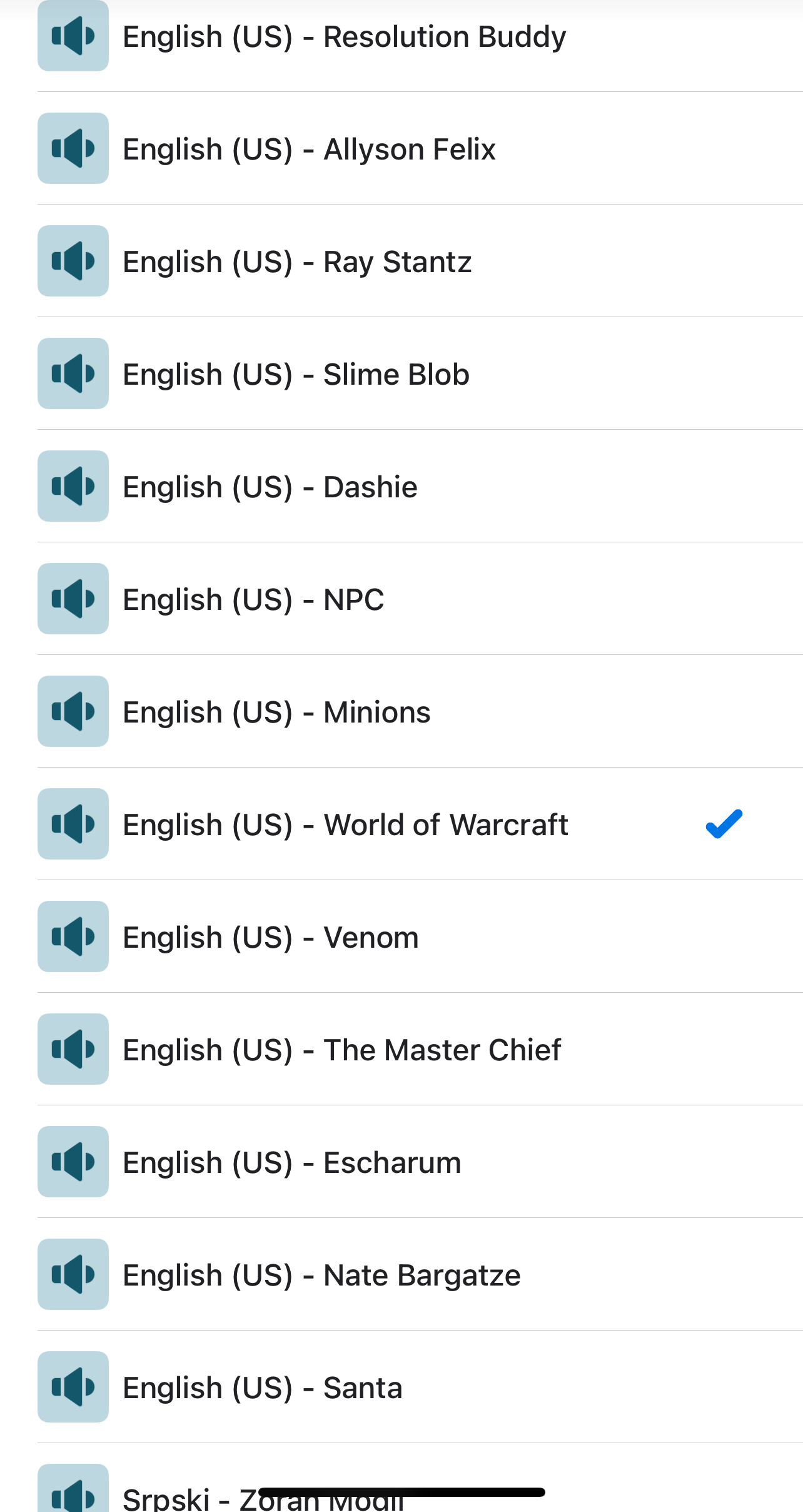Image resolution: width=803 pixels, height=1512 pixels.
Task: Play preview of Resolution Buddy voice
Action: 73,36
